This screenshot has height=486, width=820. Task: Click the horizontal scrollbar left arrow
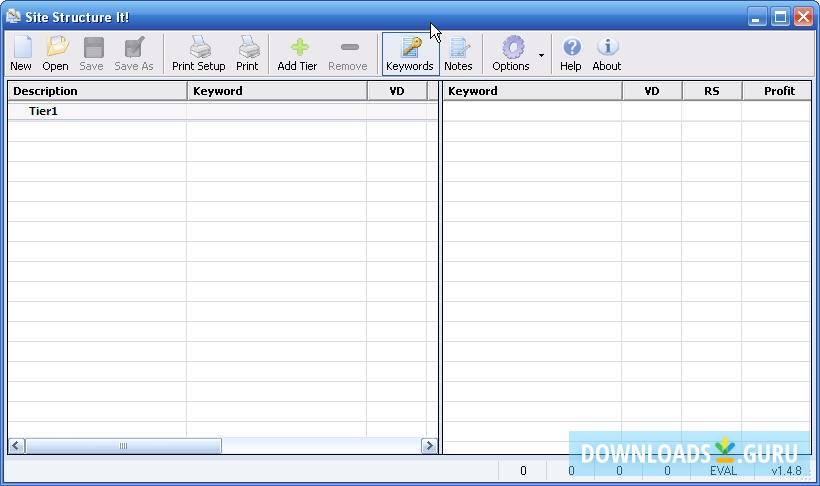[x=16, y=446]
